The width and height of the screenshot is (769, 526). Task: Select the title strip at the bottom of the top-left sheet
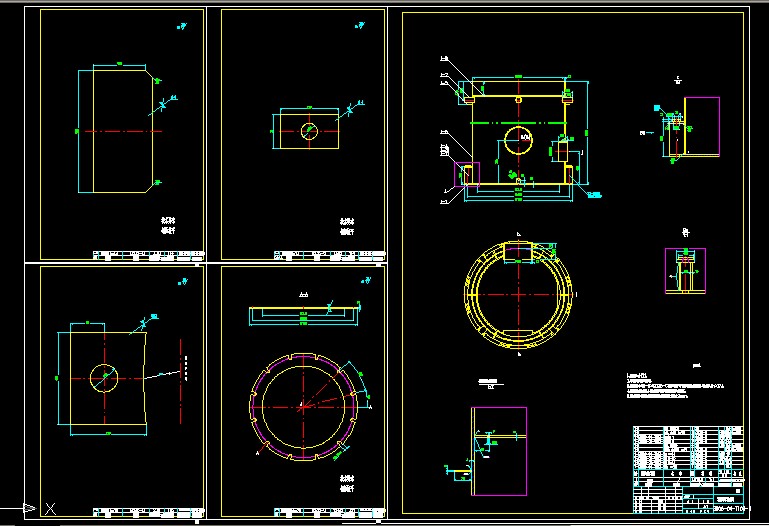147,254
